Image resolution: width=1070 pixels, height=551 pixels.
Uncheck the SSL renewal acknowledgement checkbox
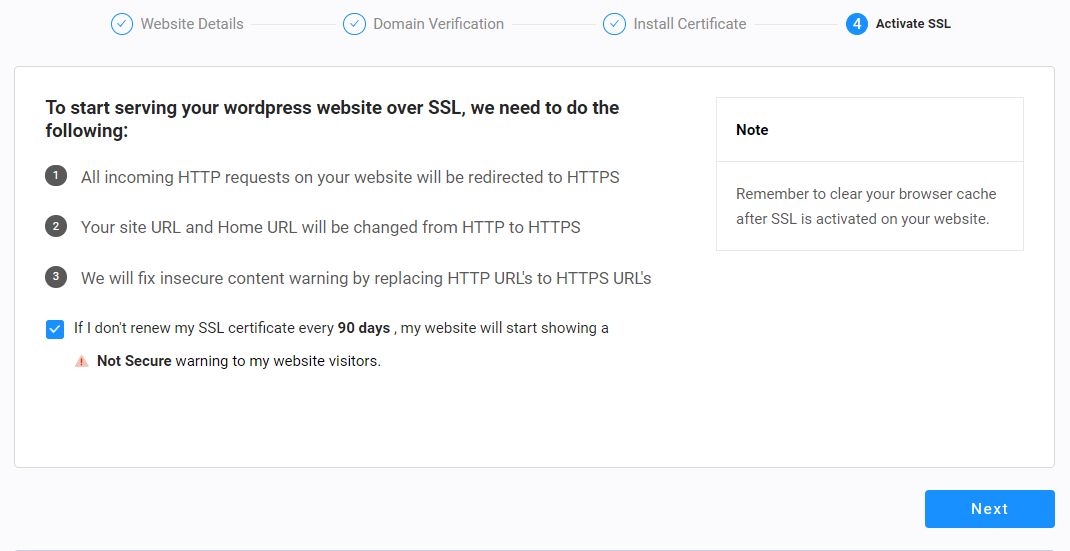point(55,328)
